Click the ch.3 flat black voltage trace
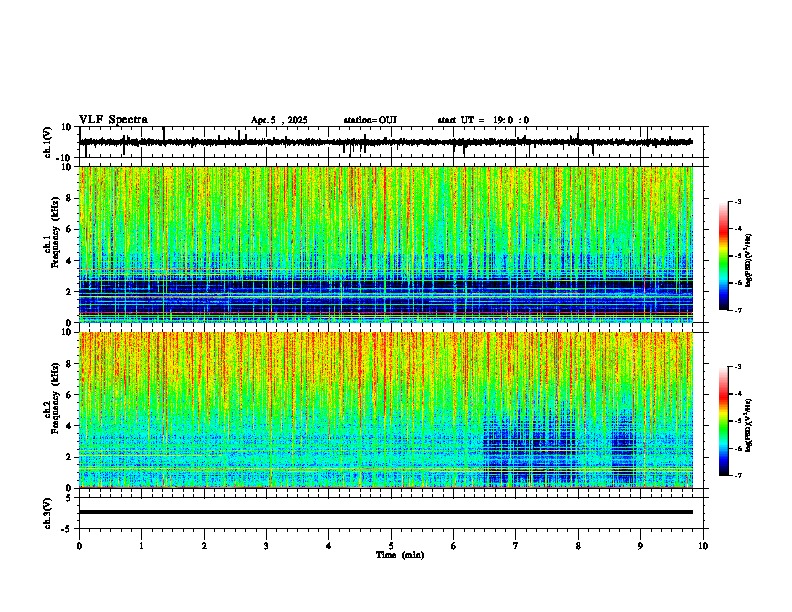This screenshot has width=792, height=612. [386, 512]
